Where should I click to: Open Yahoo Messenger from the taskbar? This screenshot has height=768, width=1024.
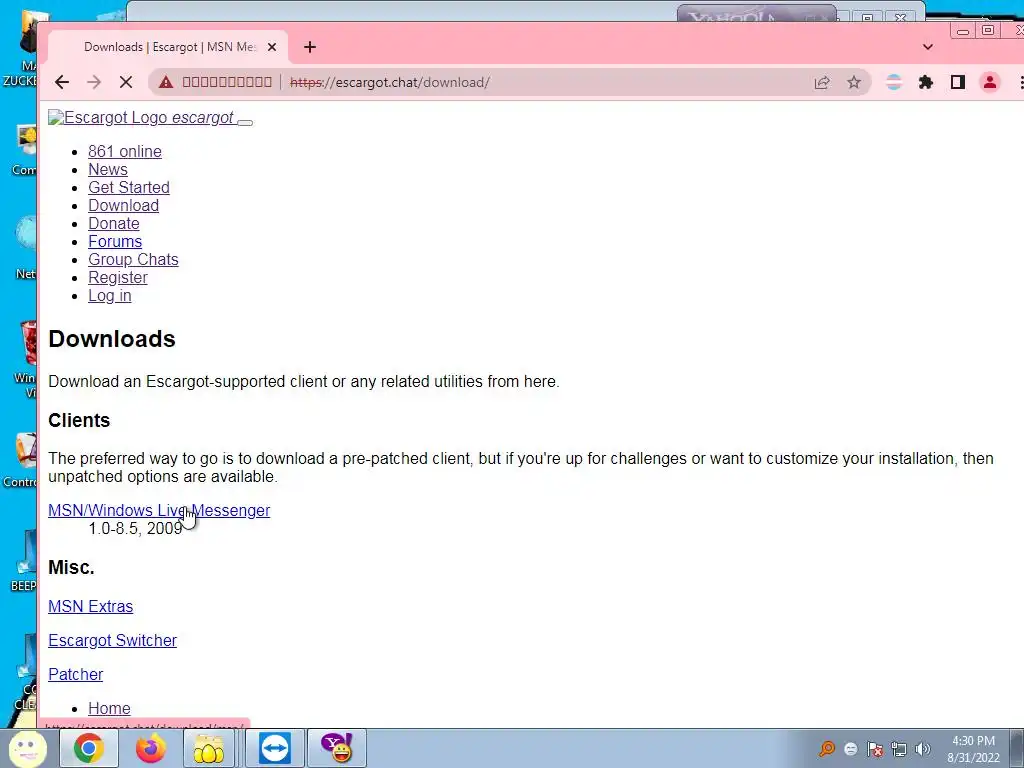click(337, 748)
